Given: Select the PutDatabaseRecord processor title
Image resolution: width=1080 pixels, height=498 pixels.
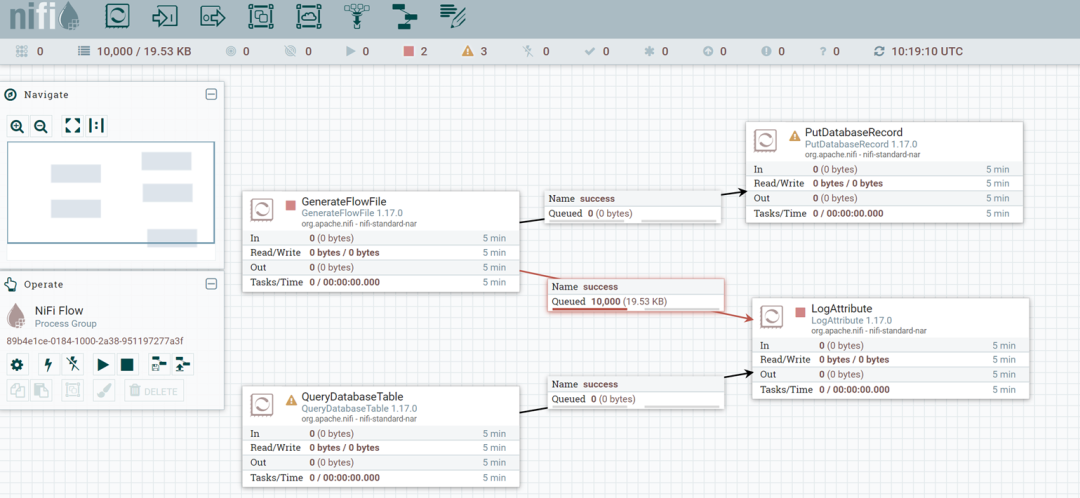Looking at the screenshot, I should pyautogui.click(x=853, y=132).
